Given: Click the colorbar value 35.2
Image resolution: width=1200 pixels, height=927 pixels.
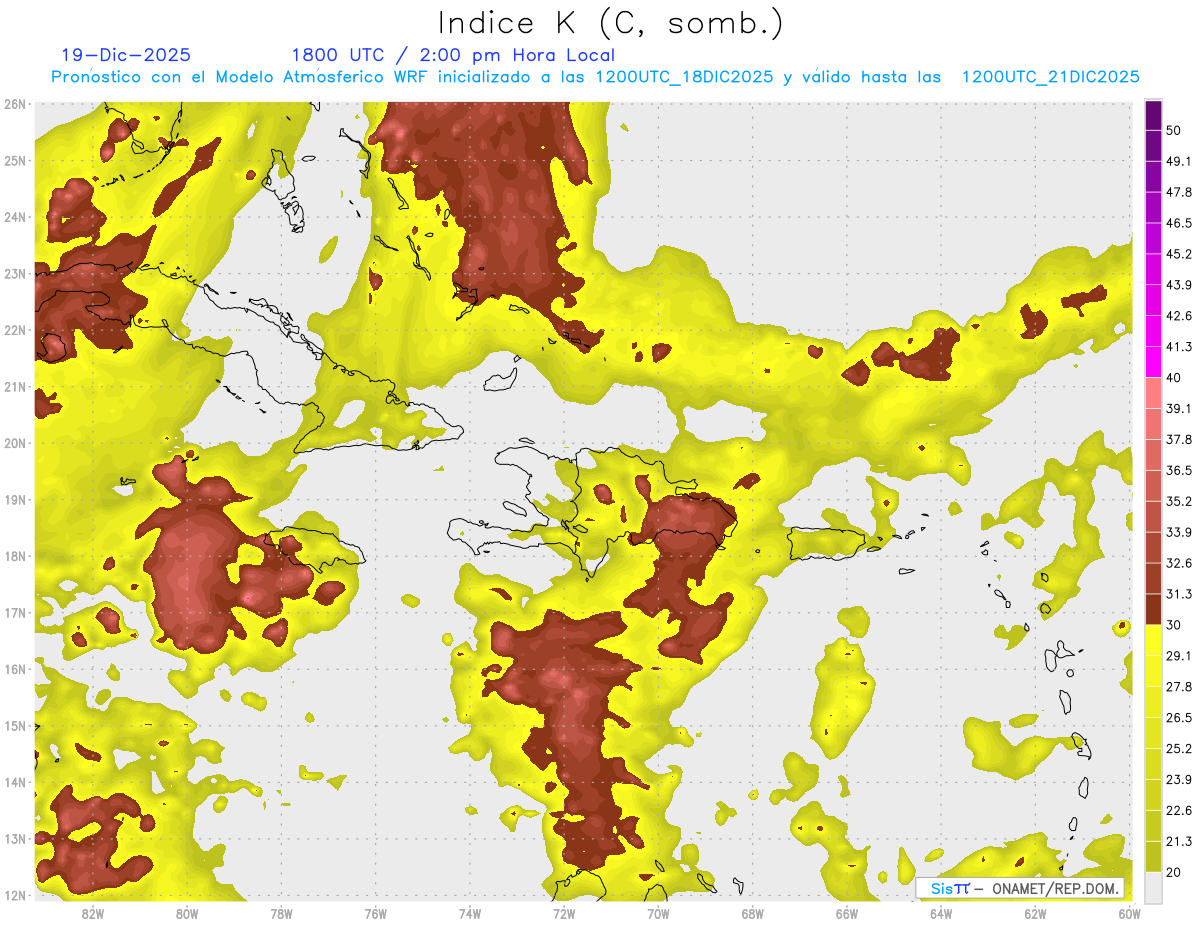Looking at the screenshot, I should click(1180, 501).
